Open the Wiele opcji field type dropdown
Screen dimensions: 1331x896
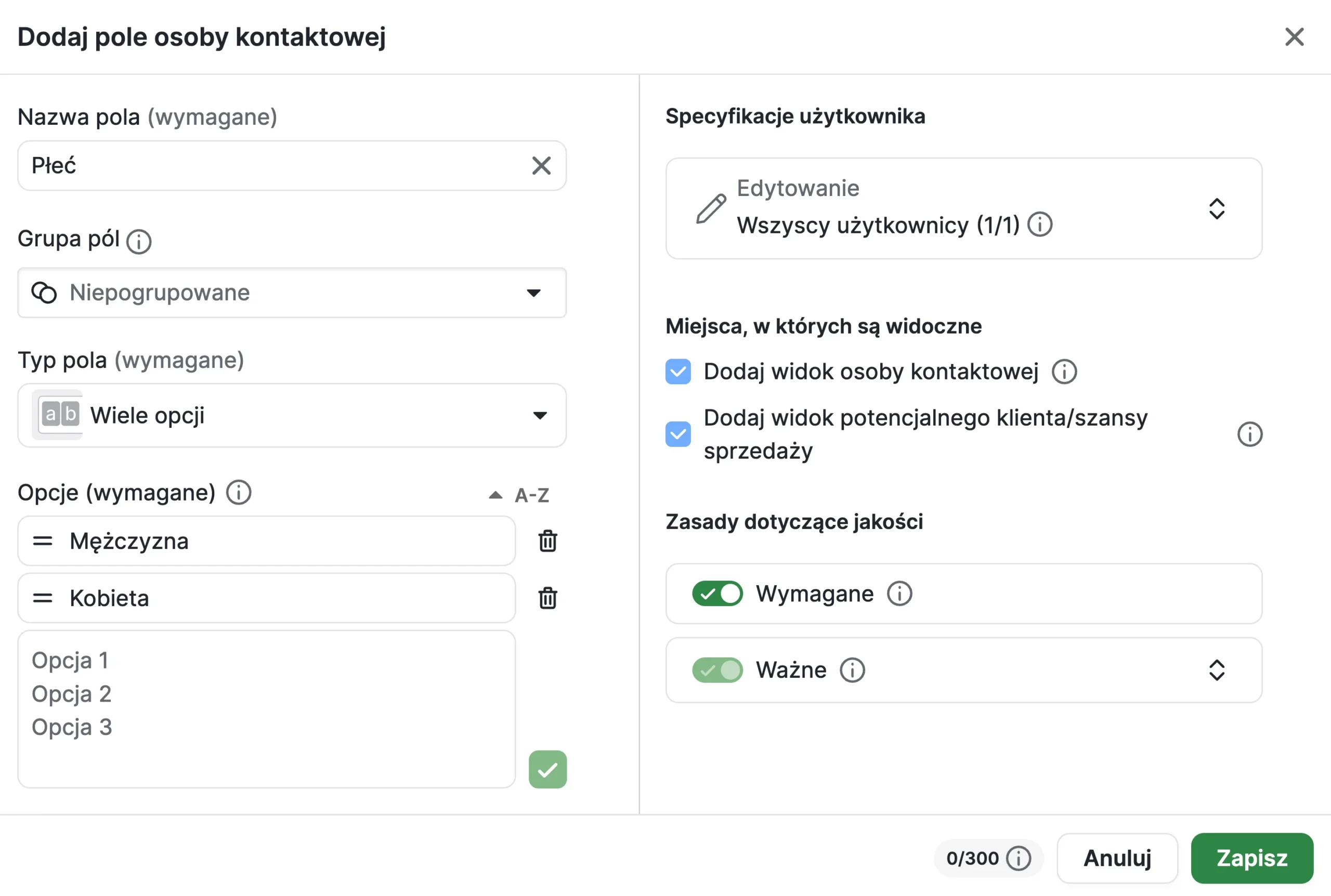coord(292,415)
